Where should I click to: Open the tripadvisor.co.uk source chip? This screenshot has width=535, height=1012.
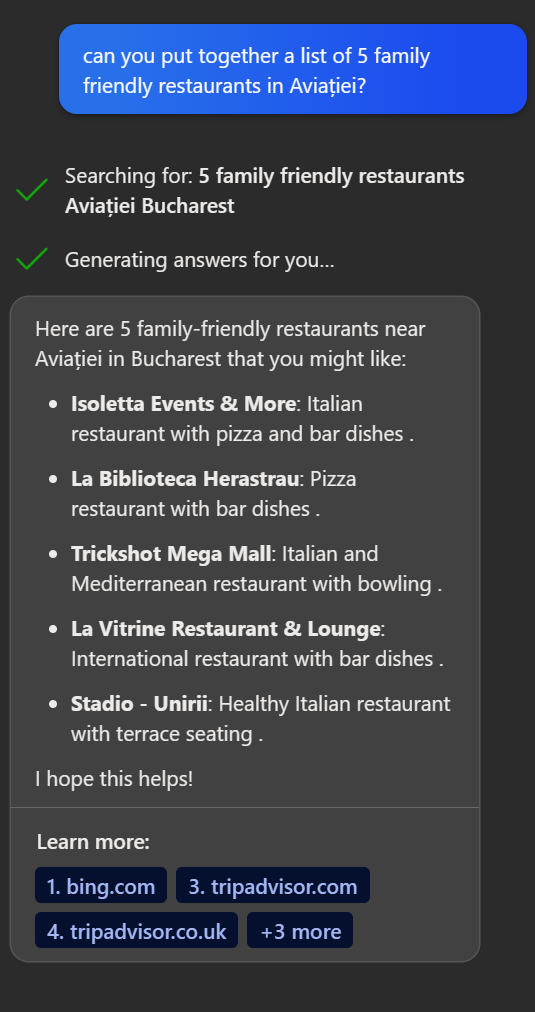coord(136,931)
